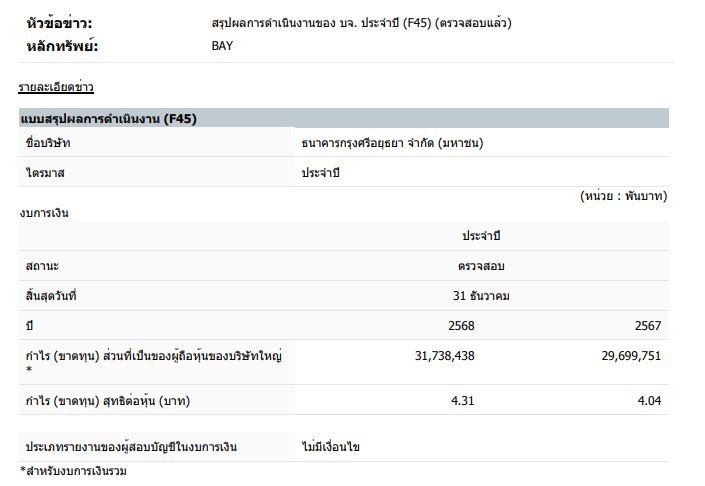Viewport: 705px width, 486px height.
Task: Click the earnings per share value 4.31
Action: click(x=463, y=400)
